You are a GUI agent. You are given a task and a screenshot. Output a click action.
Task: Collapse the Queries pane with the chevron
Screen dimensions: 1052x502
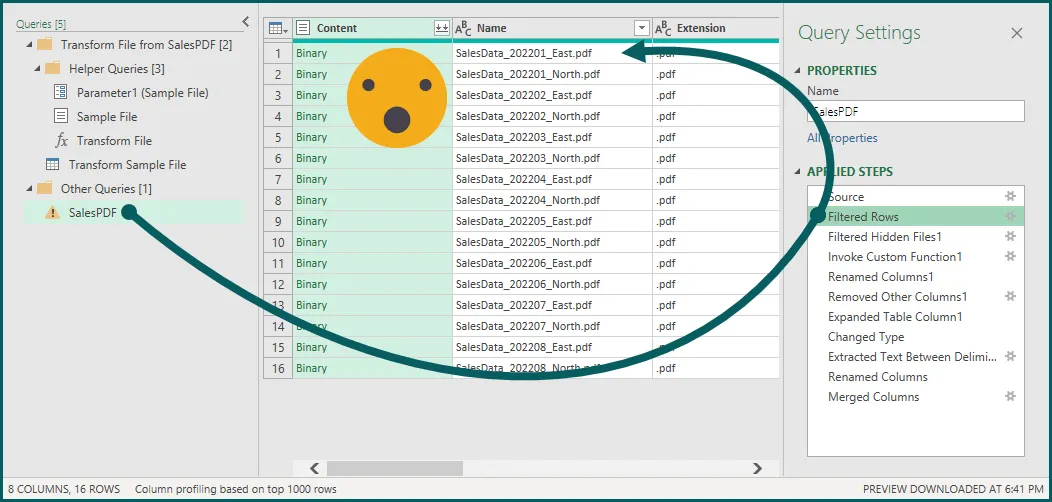tap(246, 21)
